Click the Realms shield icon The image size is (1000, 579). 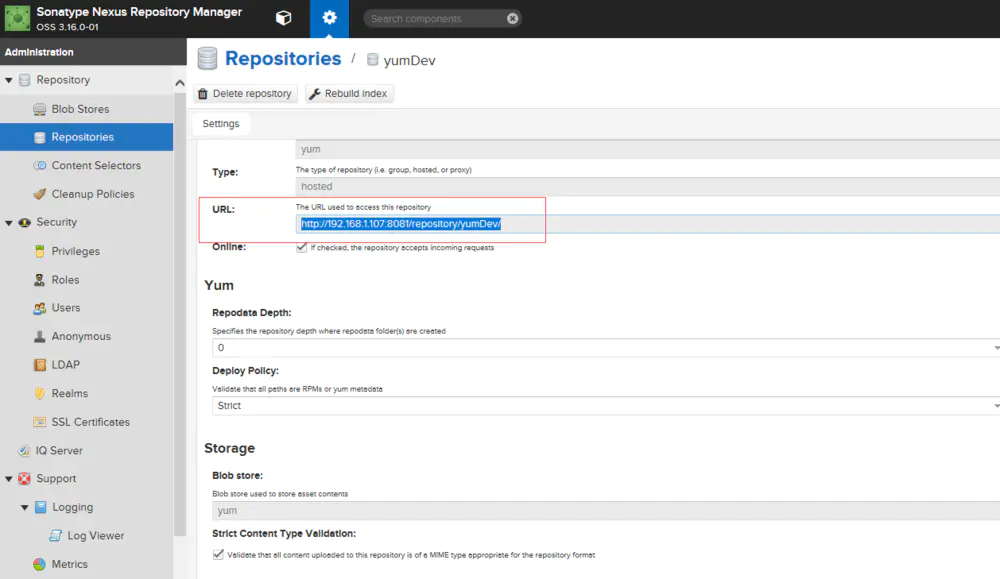[40, 393]
